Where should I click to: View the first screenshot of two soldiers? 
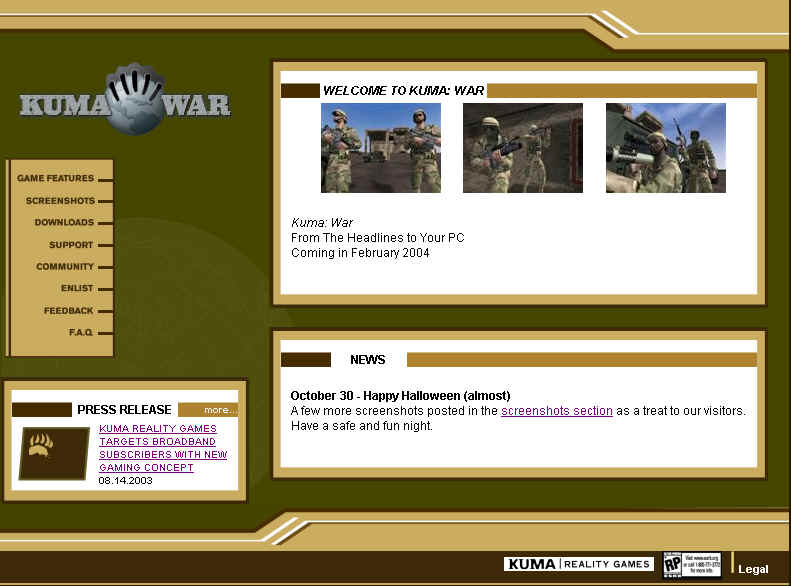click(x=380, y=148)
